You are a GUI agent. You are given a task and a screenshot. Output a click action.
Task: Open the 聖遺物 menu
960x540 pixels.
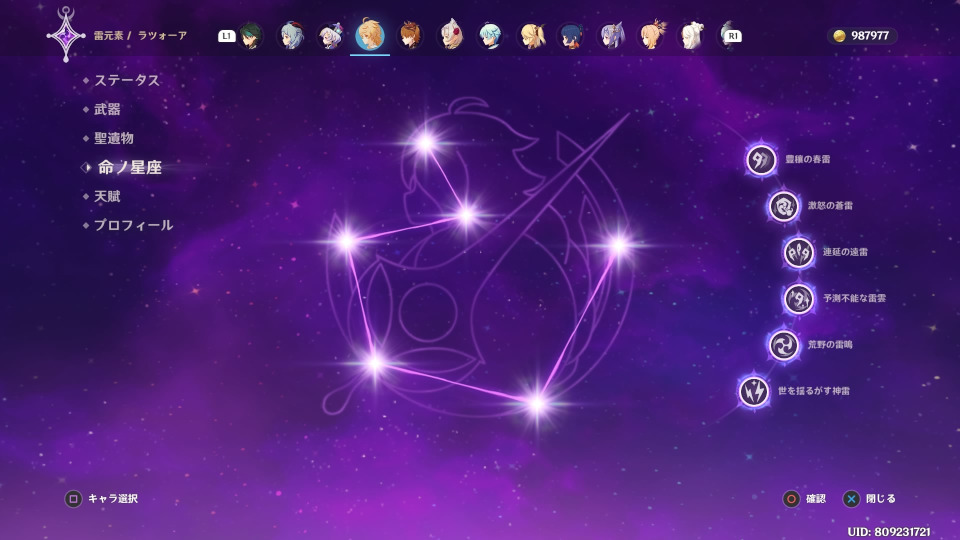click(x=114, y=138)
